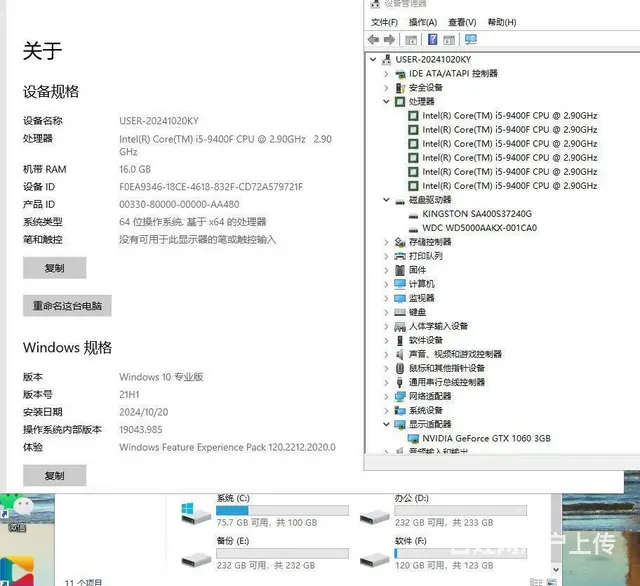The width and height of the screenshot is (640, 586).
Task: Expand the 系统设备 category
Action: 386,411
